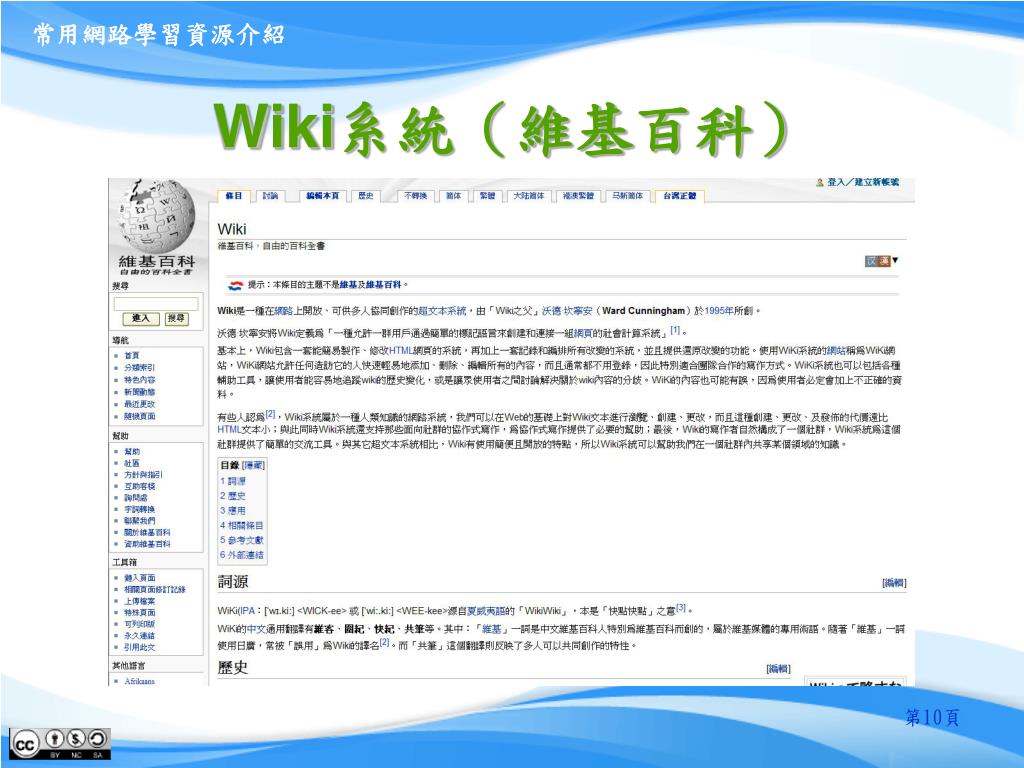The height and width of the screenshot is (768, 1024).
Task: Select the 簡體 variant tab
Action: tap(454, 196)
